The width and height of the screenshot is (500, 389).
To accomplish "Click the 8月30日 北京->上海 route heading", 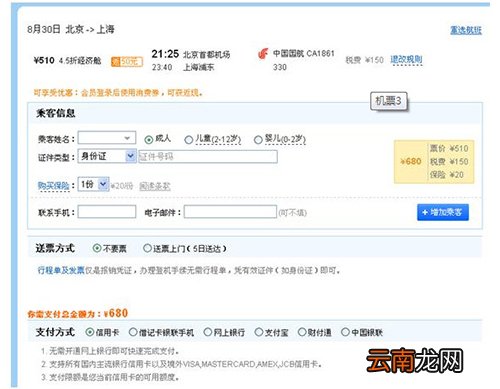I will tap(71, 29).
